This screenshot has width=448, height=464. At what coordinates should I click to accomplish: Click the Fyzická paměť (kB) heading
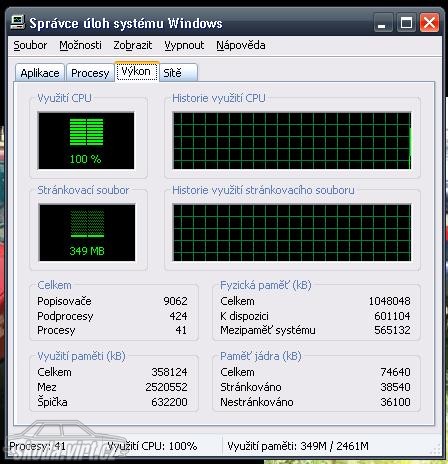click(x=266, y=285)
